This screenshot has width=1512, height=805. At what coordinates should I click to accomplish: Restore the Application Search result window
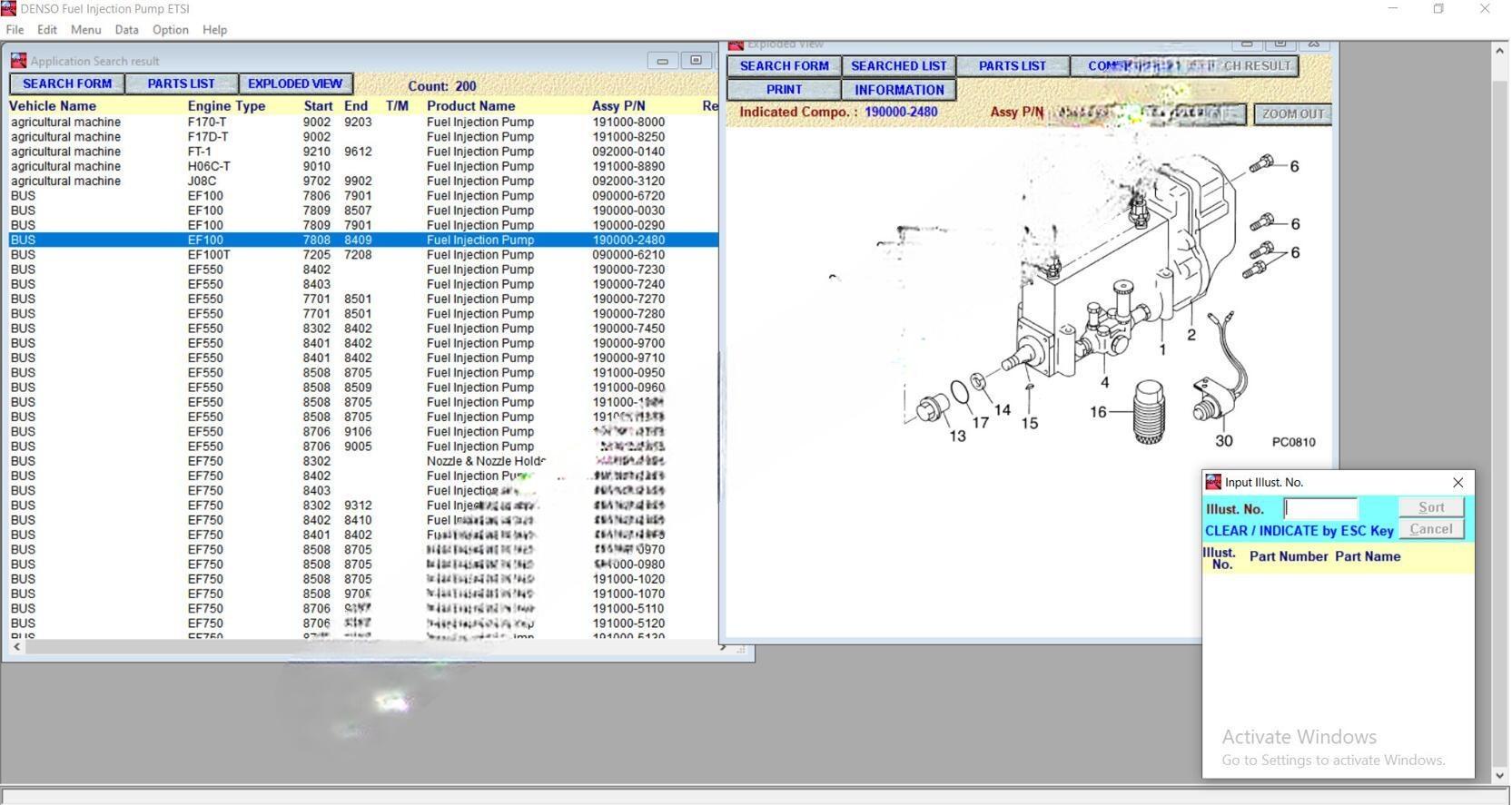pos(696,61)
